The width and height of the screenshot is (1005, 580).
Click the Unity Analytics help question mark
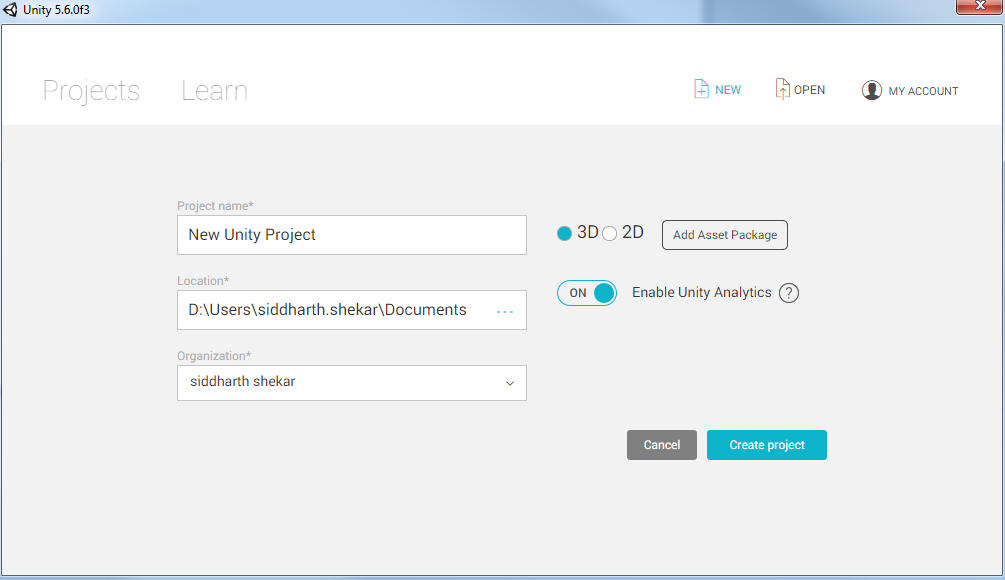click(789, 293)
